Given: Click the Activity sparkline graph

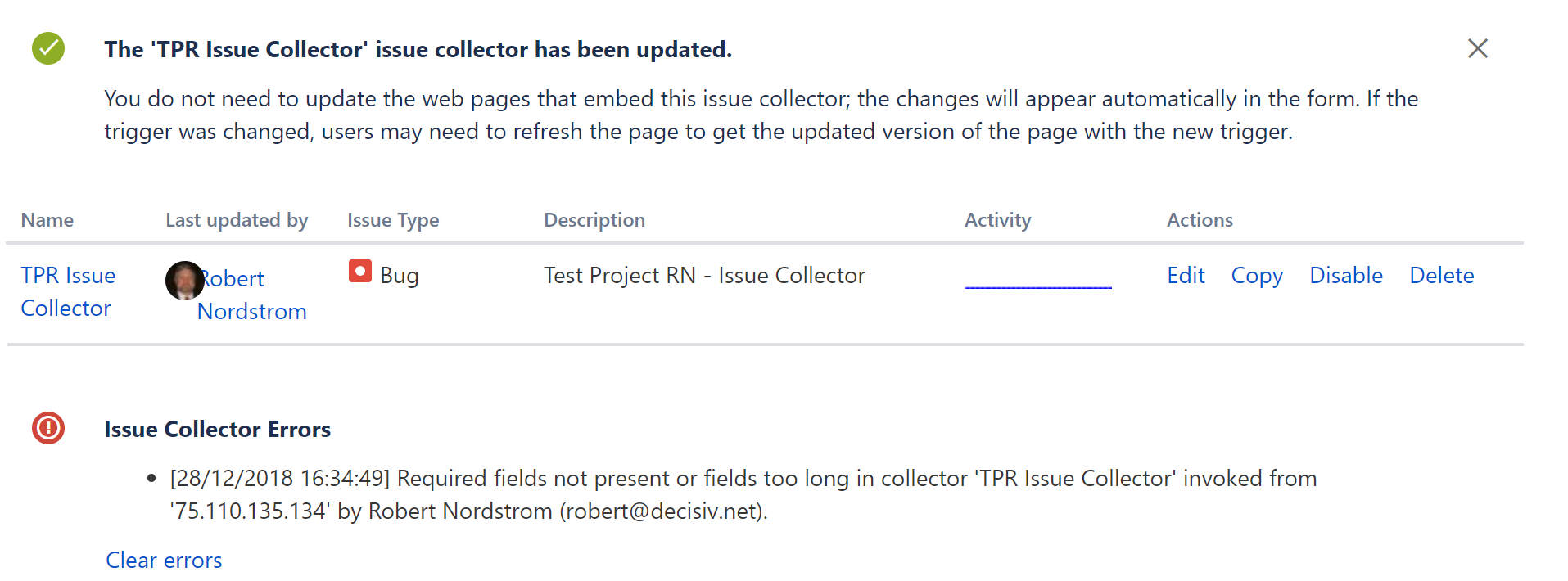Looking at the screenshot, I should point(1038,282).
